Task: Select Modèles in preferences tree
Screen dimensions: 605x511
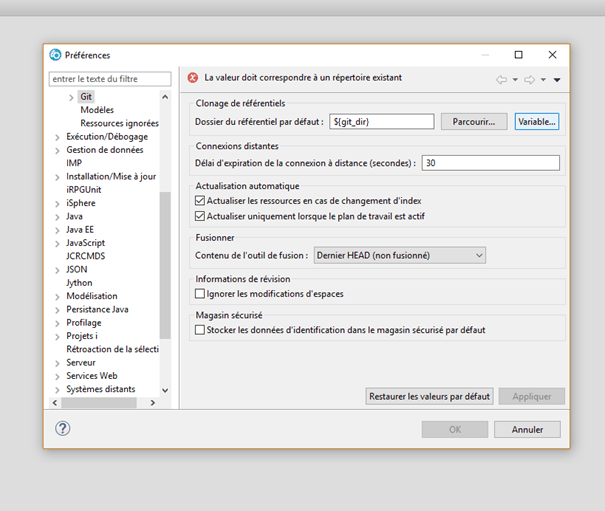Action: [x=97, y=110]
